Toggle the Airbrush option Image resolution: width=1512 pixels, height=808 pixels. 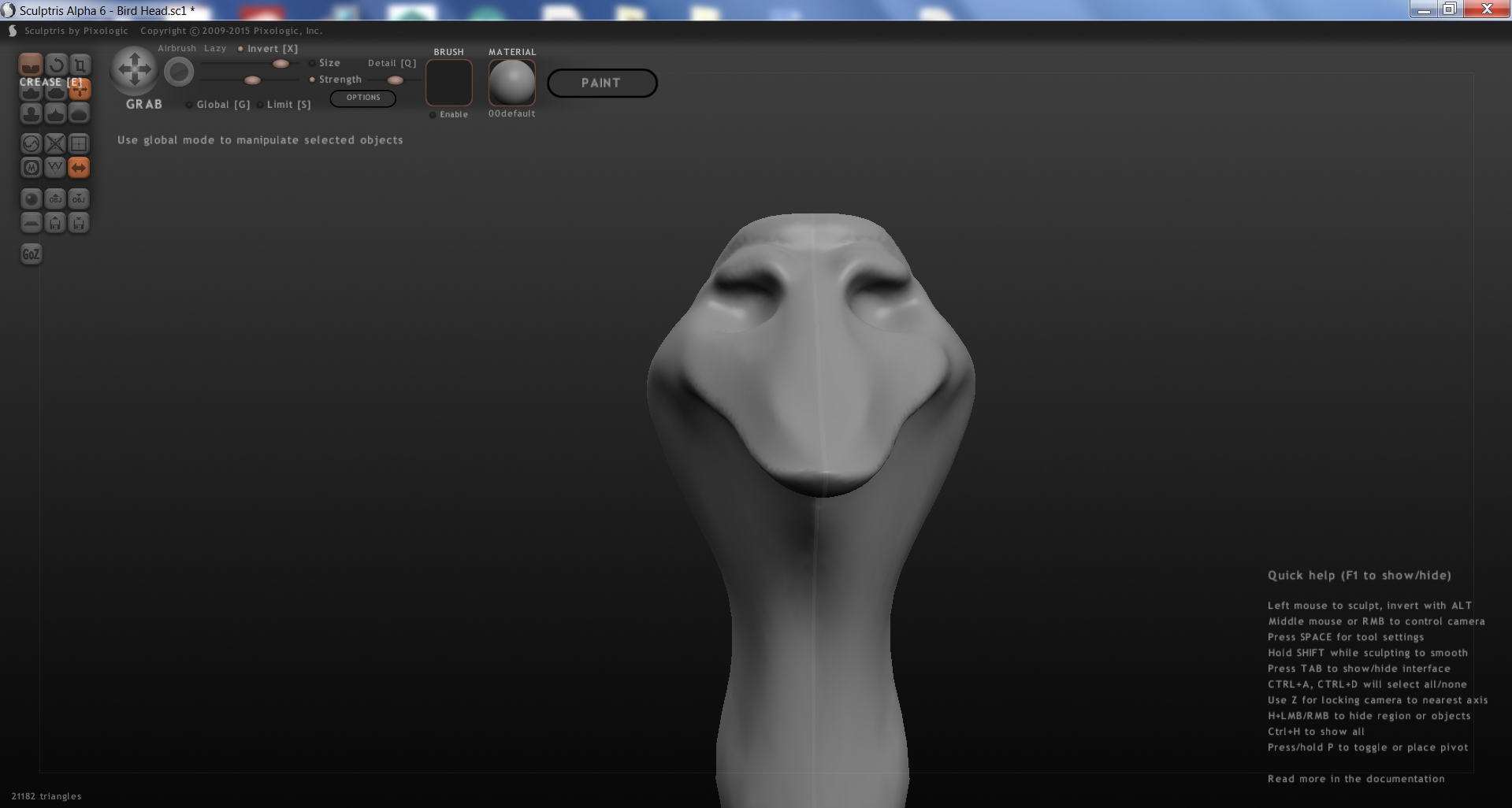176,48
